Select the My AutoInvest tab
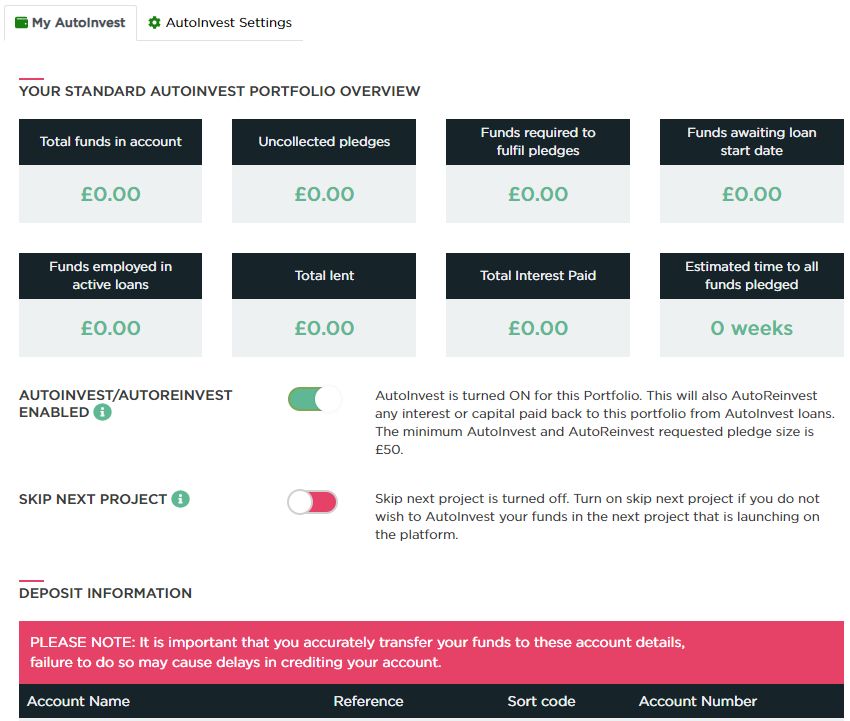This screenshot has width=850, height=721. (x=70, y=23)
